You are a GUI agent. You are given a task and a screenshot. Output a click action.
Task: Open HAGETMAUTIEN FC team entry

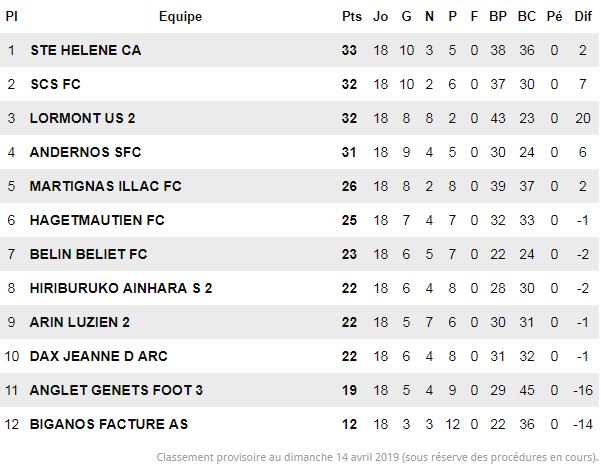[x=97, y=220]
